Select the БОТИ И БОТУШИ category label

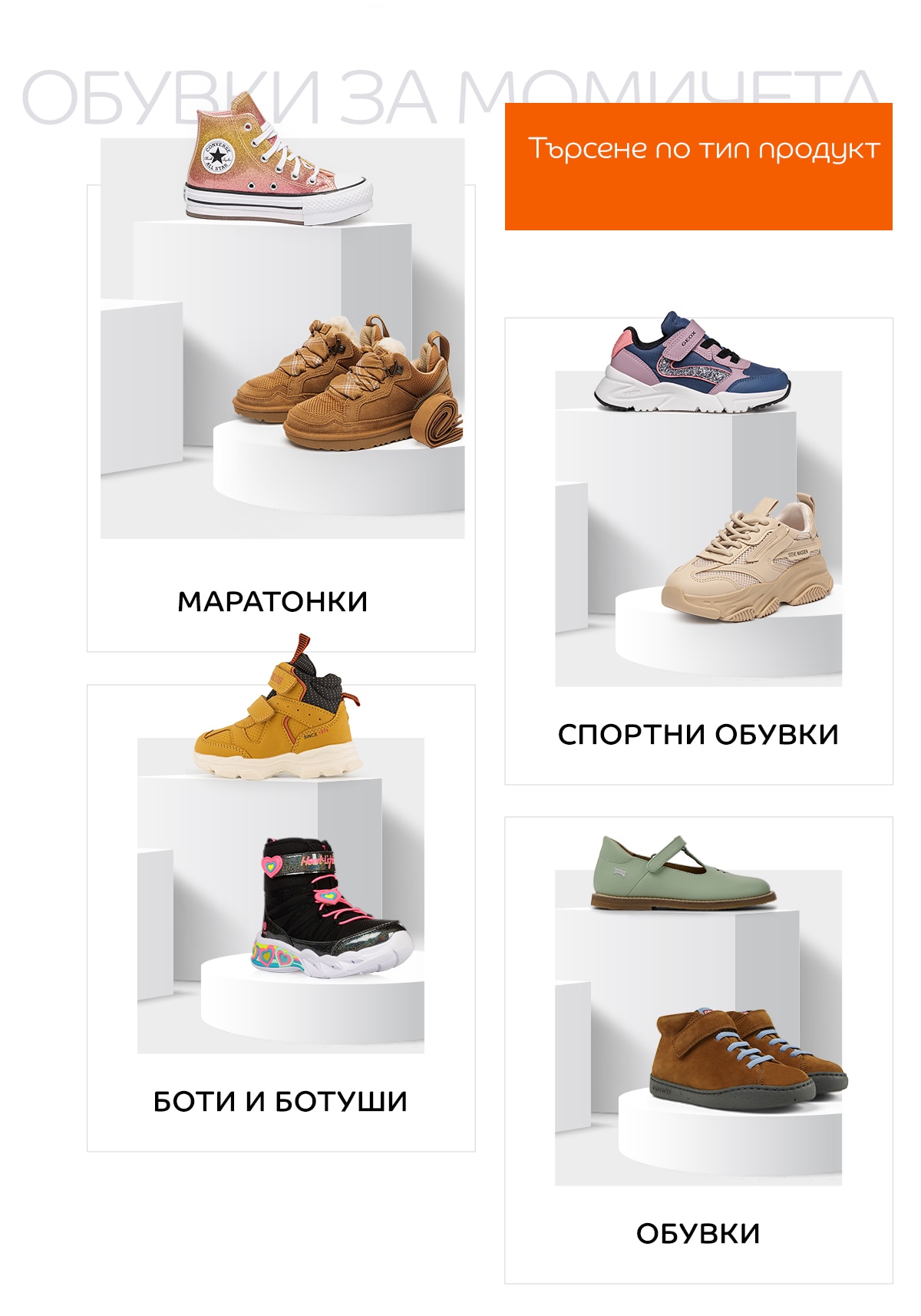coord(280,1101)
